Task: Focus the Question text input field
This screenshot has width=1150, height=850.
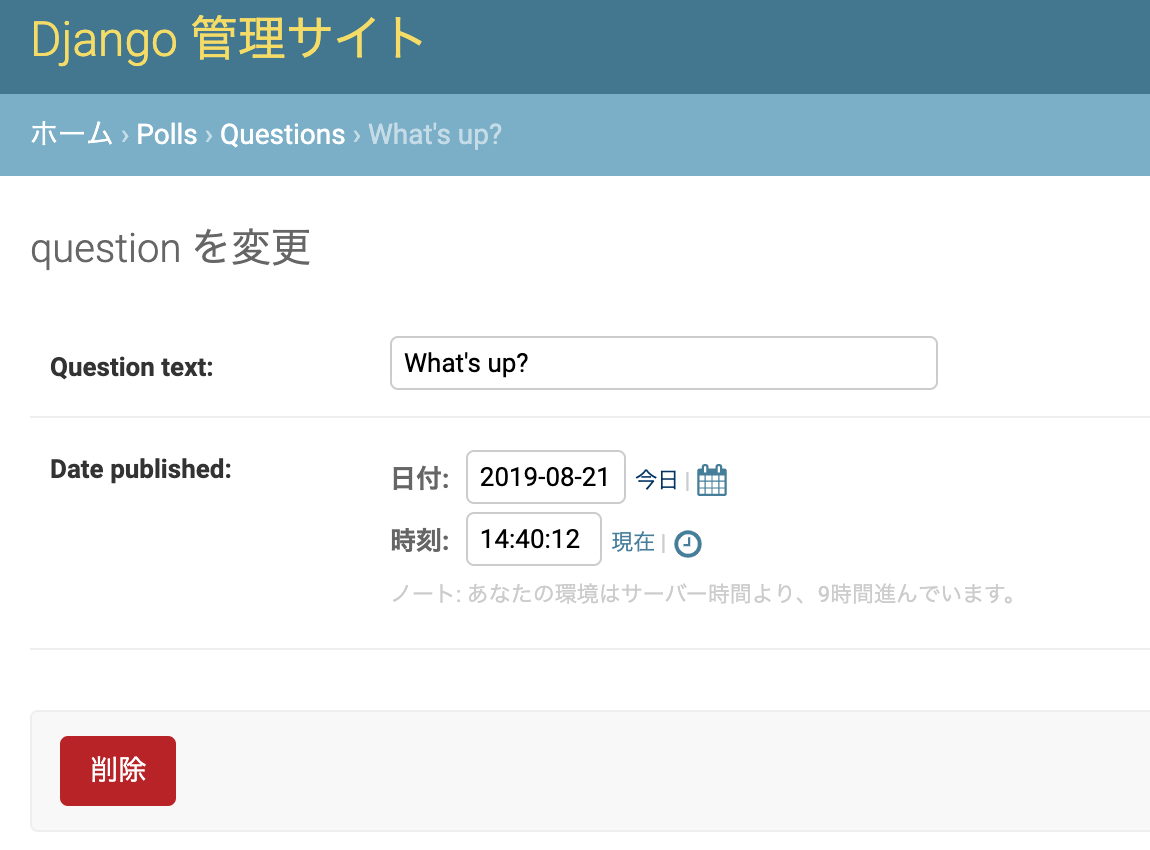Action: coord(663,363)
